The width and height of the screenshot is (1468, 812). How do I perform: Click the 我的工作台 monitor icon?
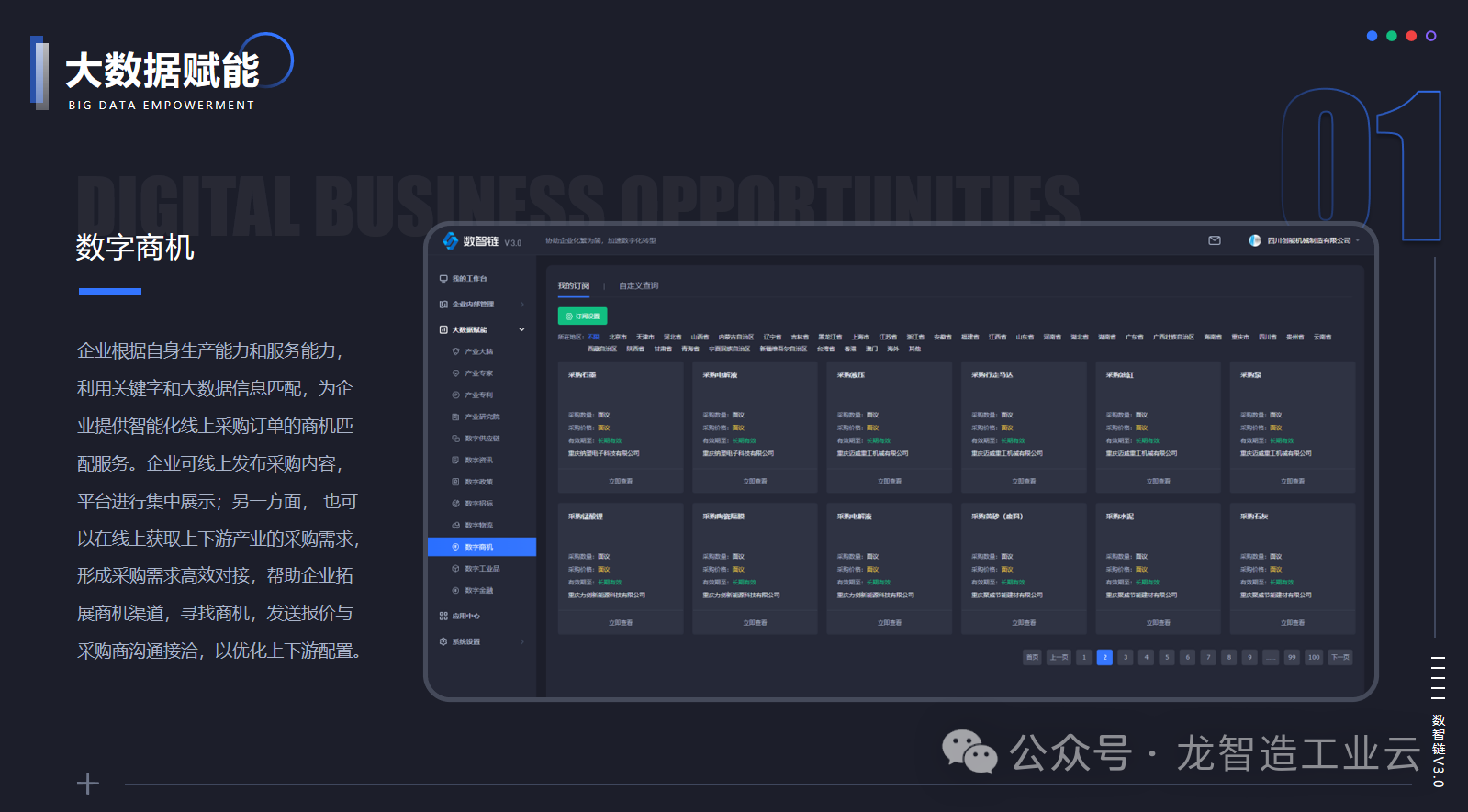coord(443,279)
